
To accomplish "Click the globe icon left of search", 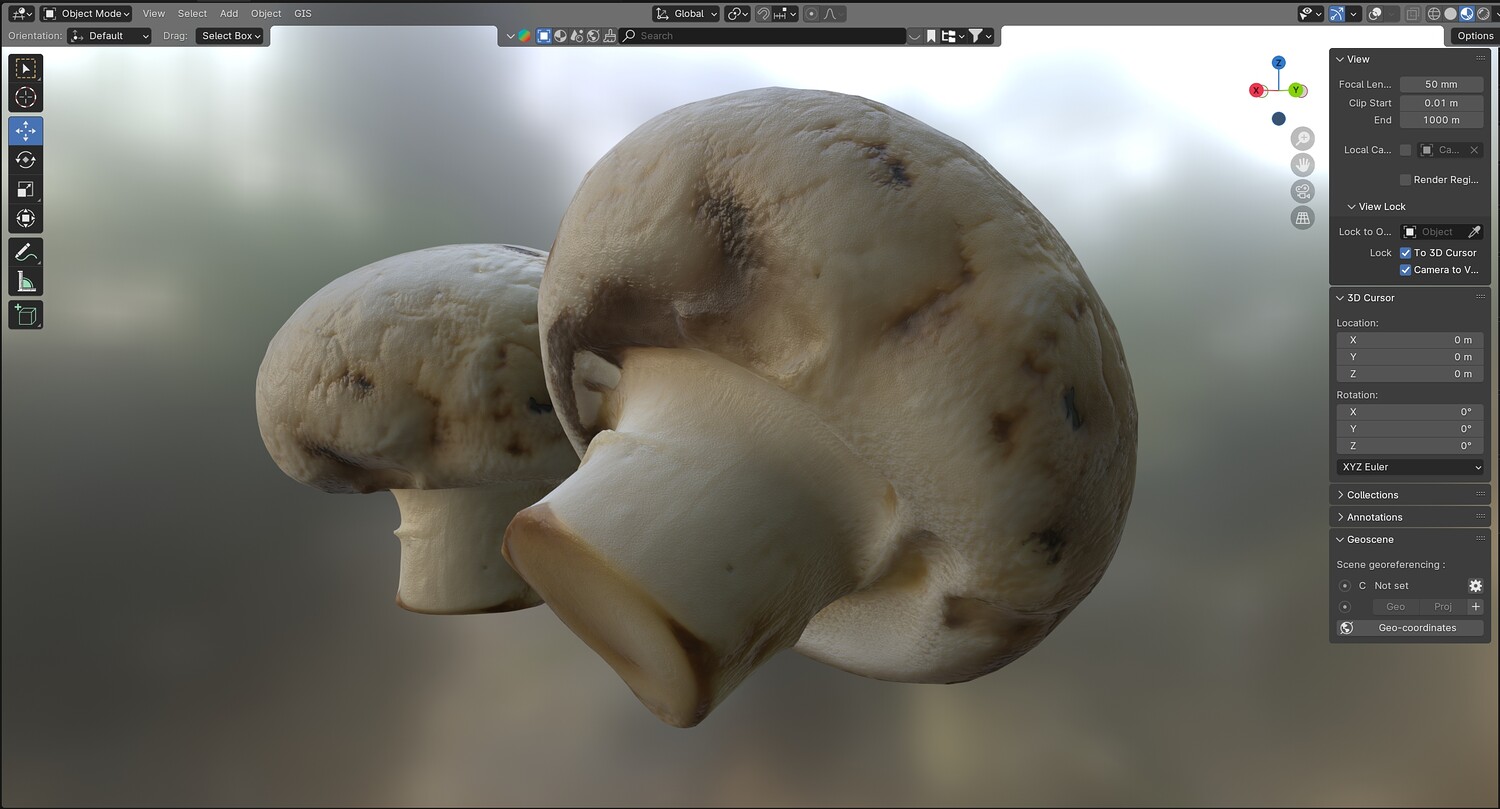I will [x=593, y=36].
